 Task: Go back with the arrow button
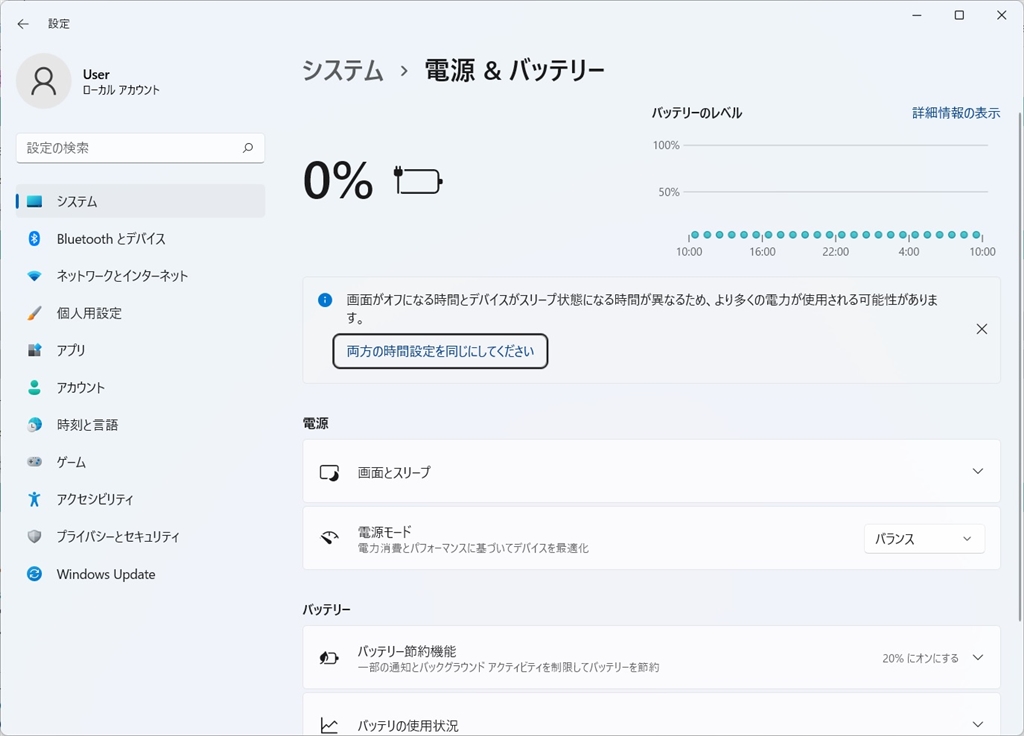coord(23,24)
